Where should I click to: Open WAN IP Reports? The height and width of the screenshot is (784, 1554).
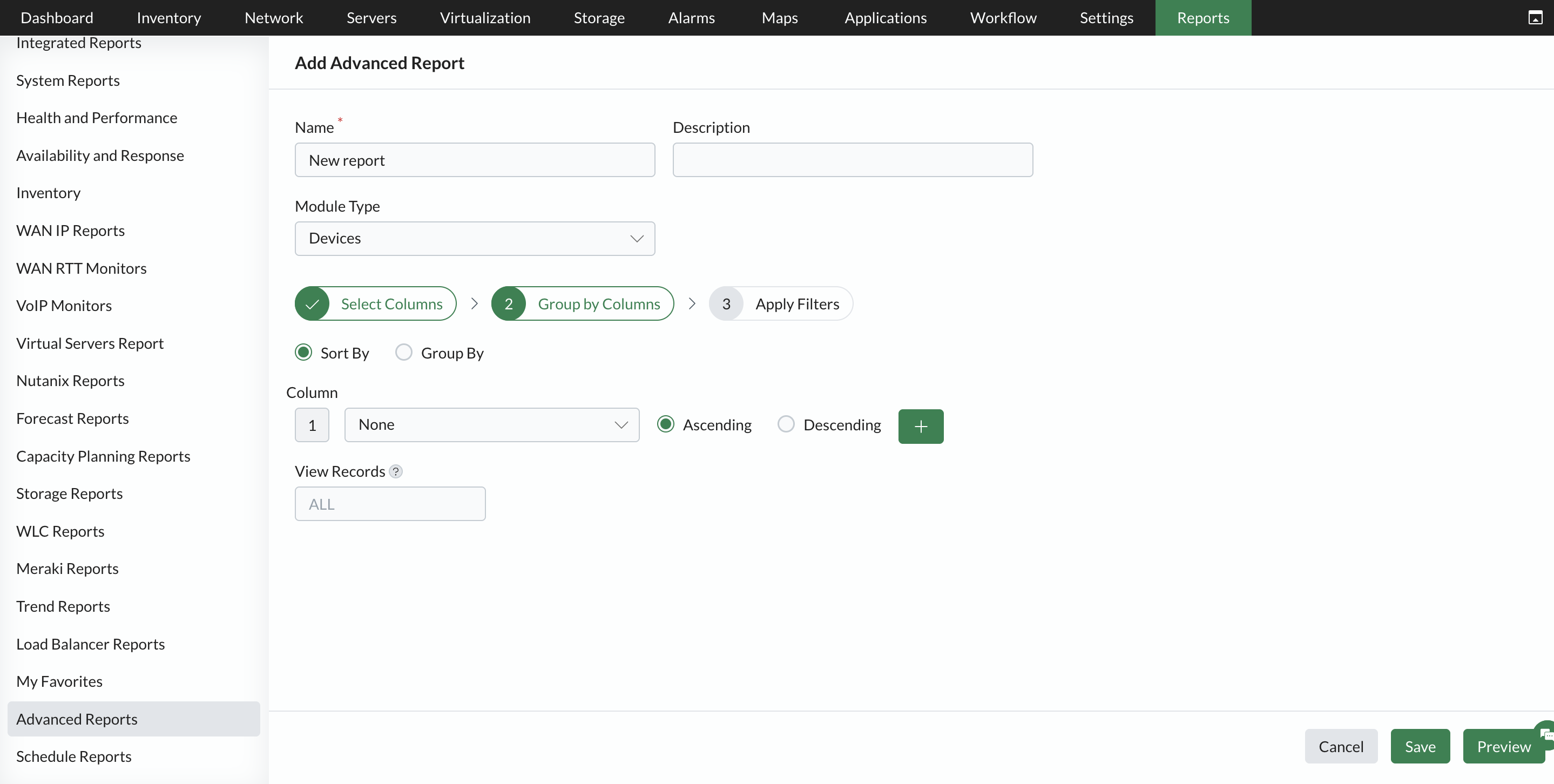(x=70, y=231)
